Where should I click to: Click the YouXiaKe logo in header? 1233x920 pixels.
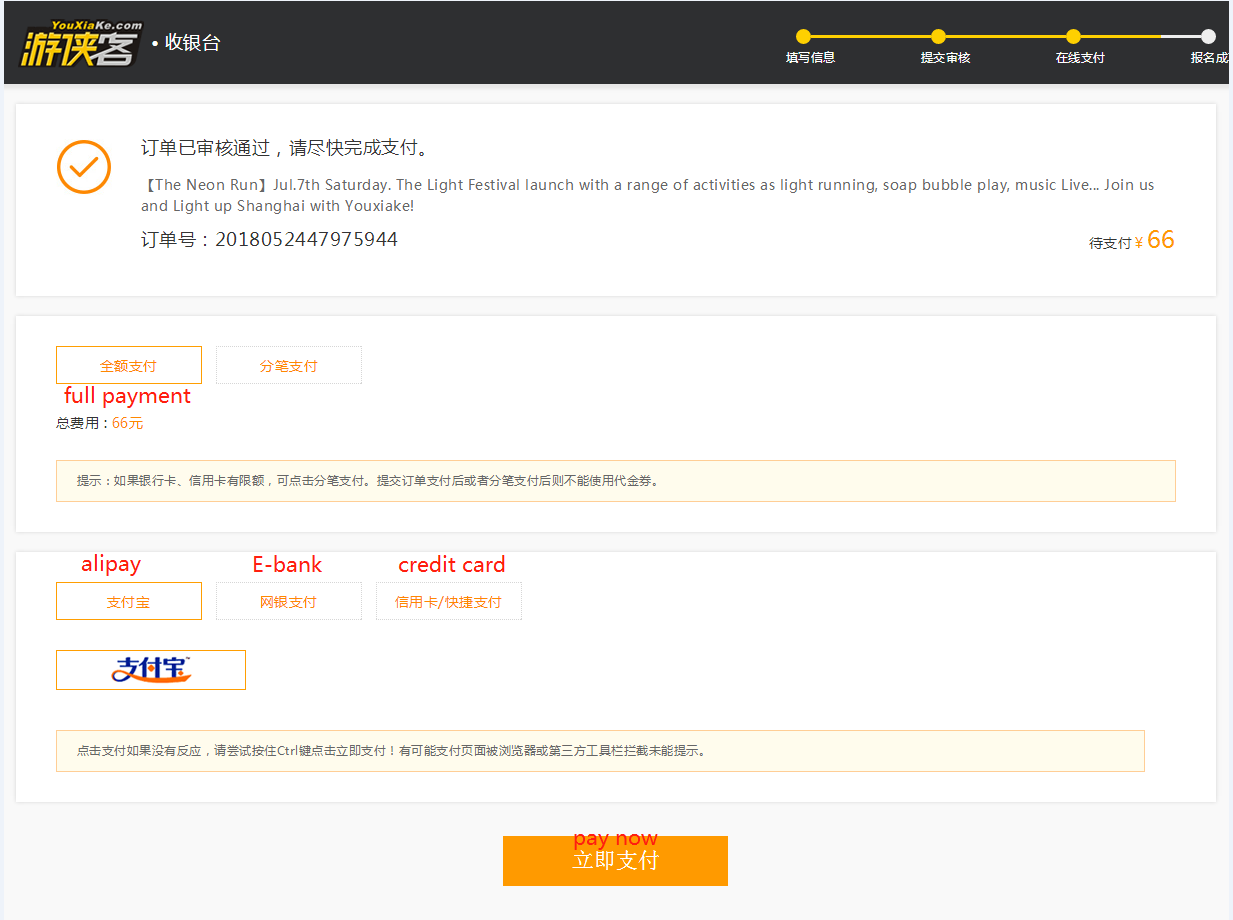(80, 44)
